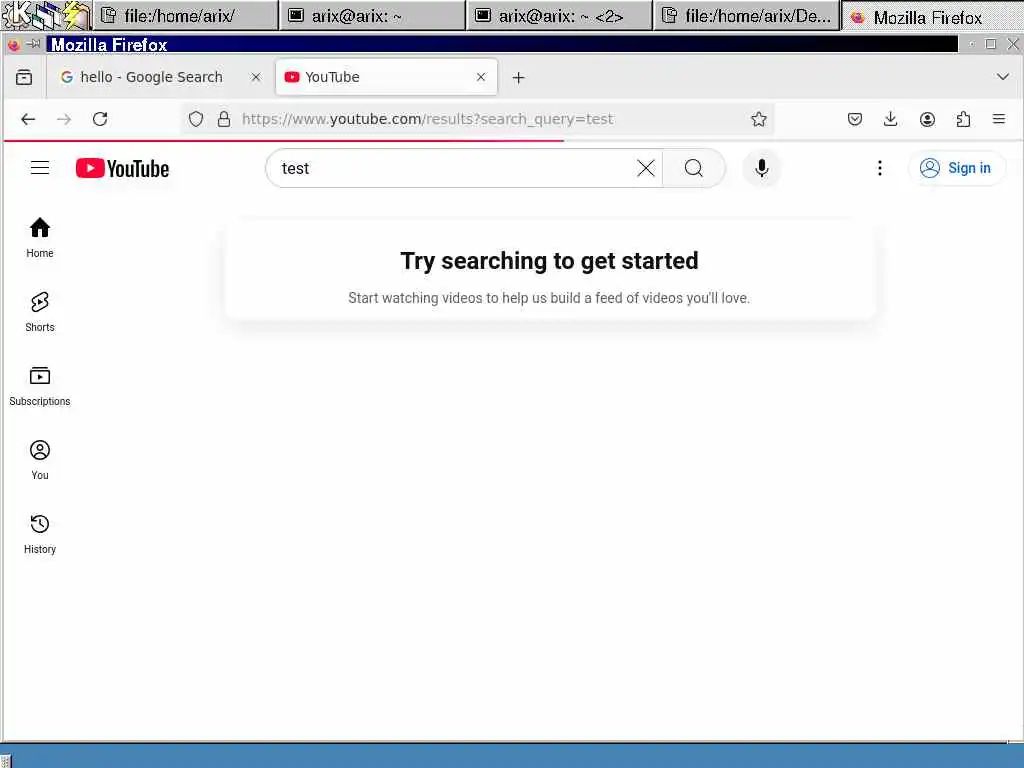Clear the search box with X icon
Viewport: 1024px width, 768px height.
coord(646,168)
